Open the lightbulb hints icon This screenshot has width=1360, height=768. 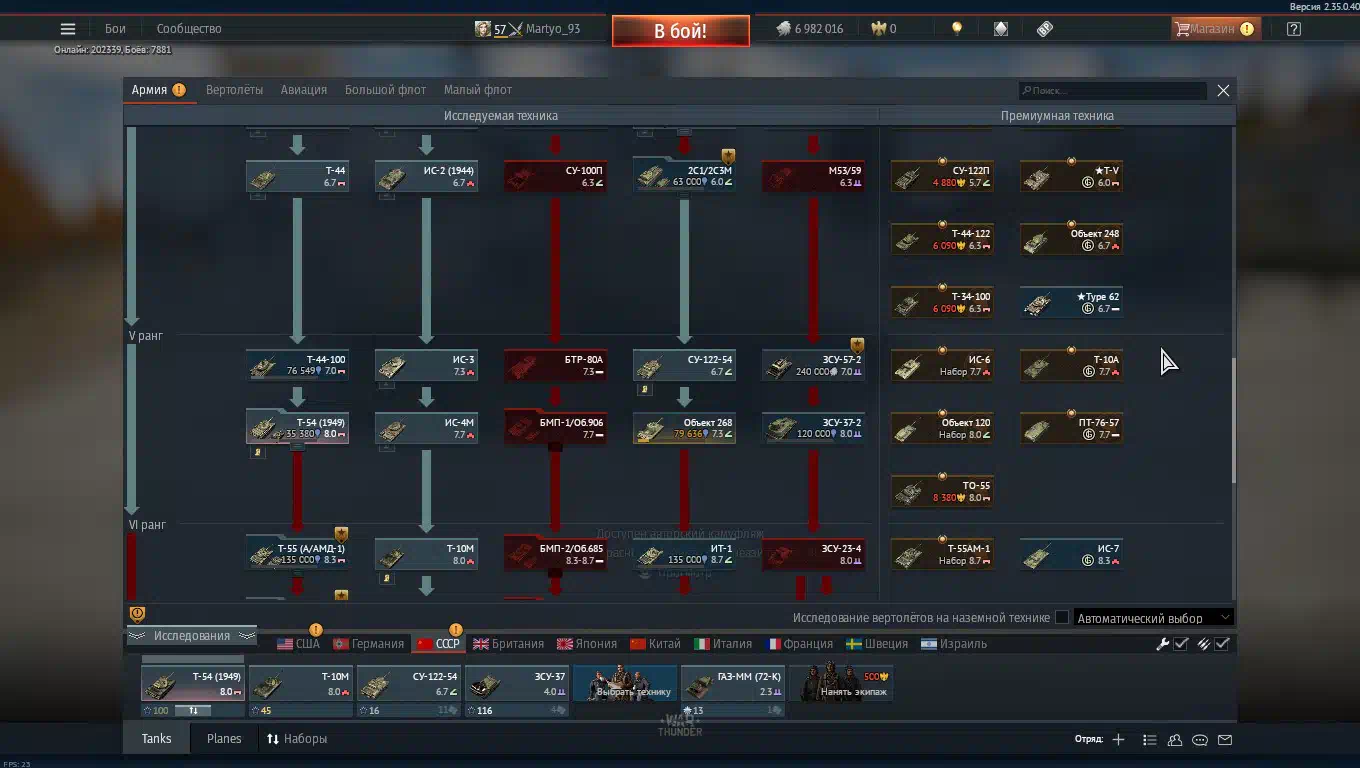coord(957,29)
